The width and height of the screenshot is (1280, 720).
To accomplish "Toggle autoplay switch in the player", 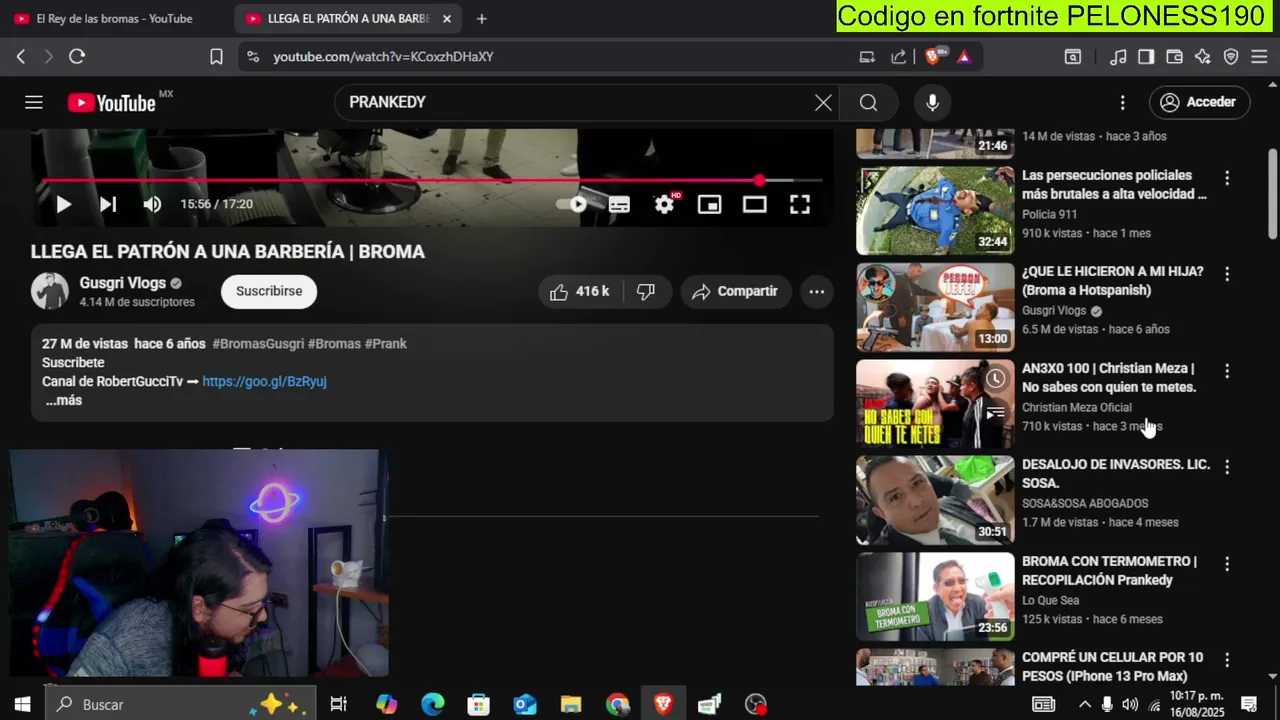I will (x=573, y=204).
